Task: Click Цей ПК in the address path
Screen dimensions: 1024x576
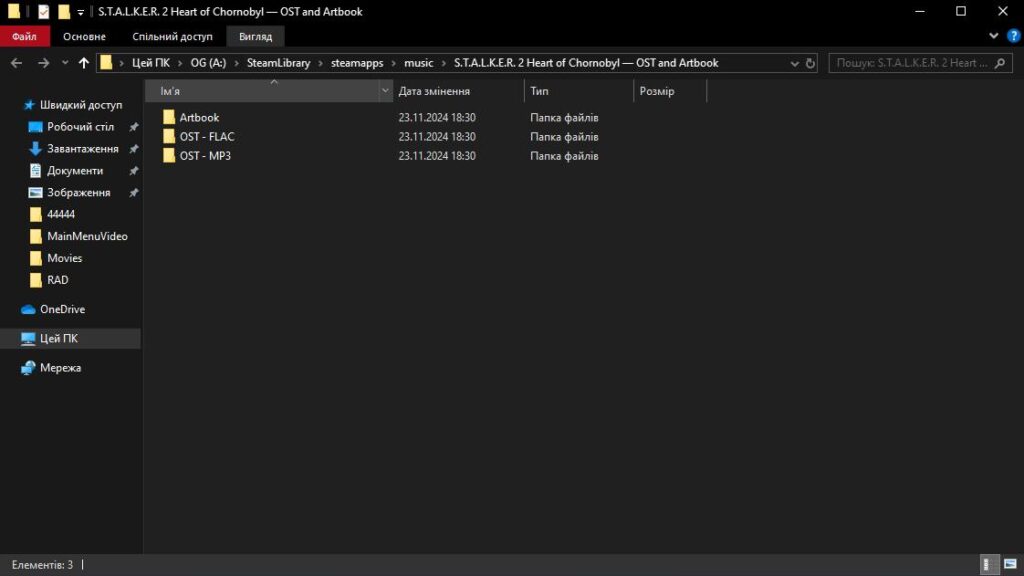Action: point(150,63)
